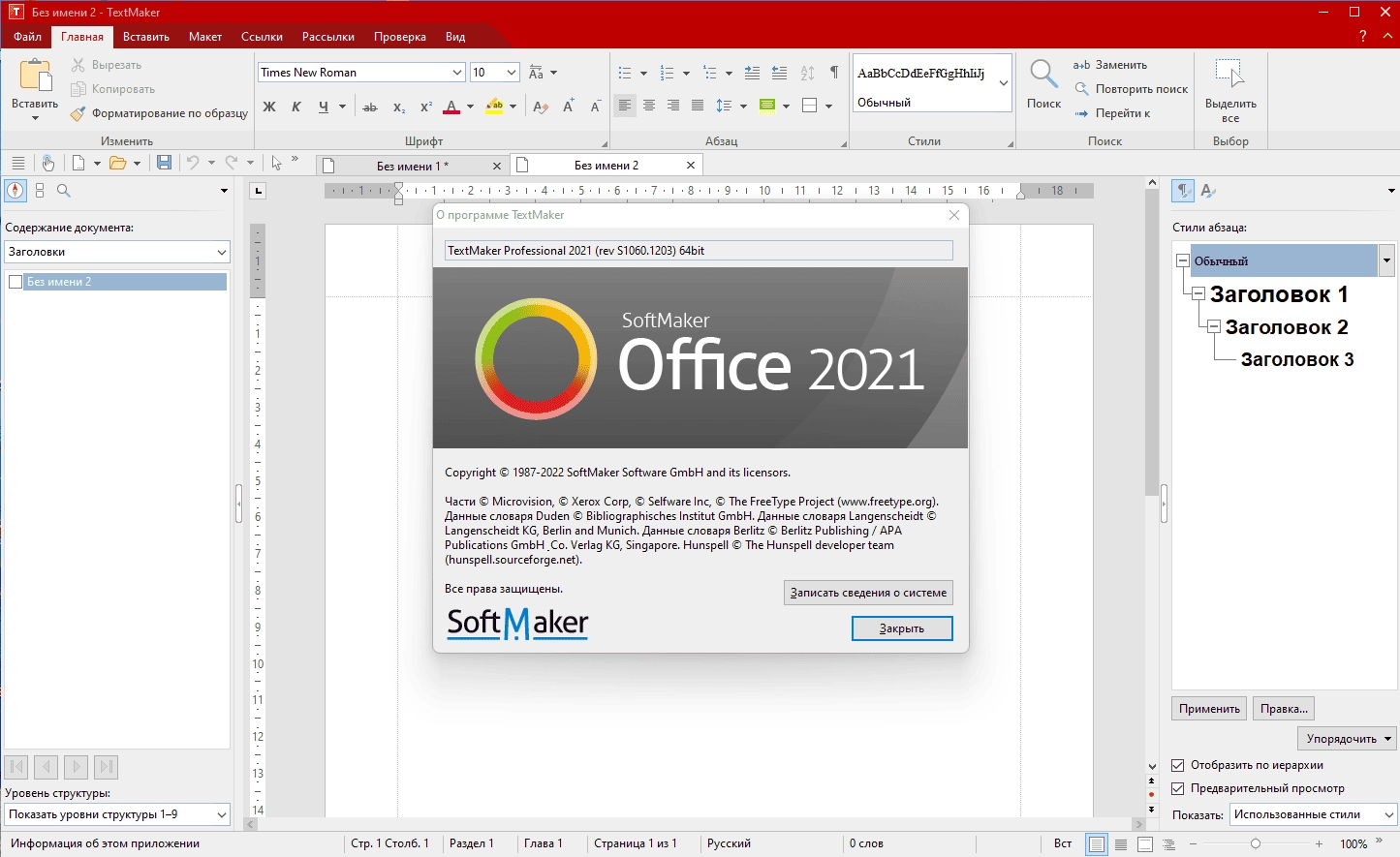Save document with floppy disk icon
1400x857 pixels.
click(164, 163)
